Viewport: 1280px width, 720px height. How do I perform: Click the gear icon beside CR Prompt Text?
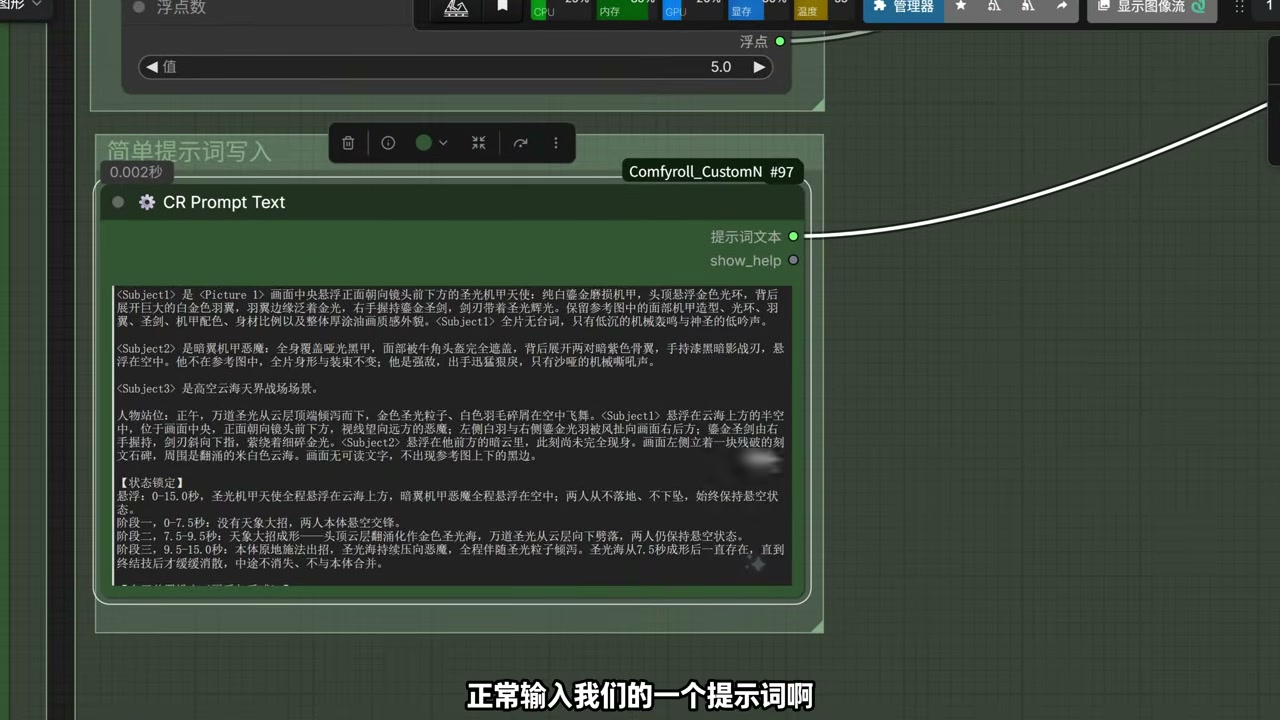[147, 202]
